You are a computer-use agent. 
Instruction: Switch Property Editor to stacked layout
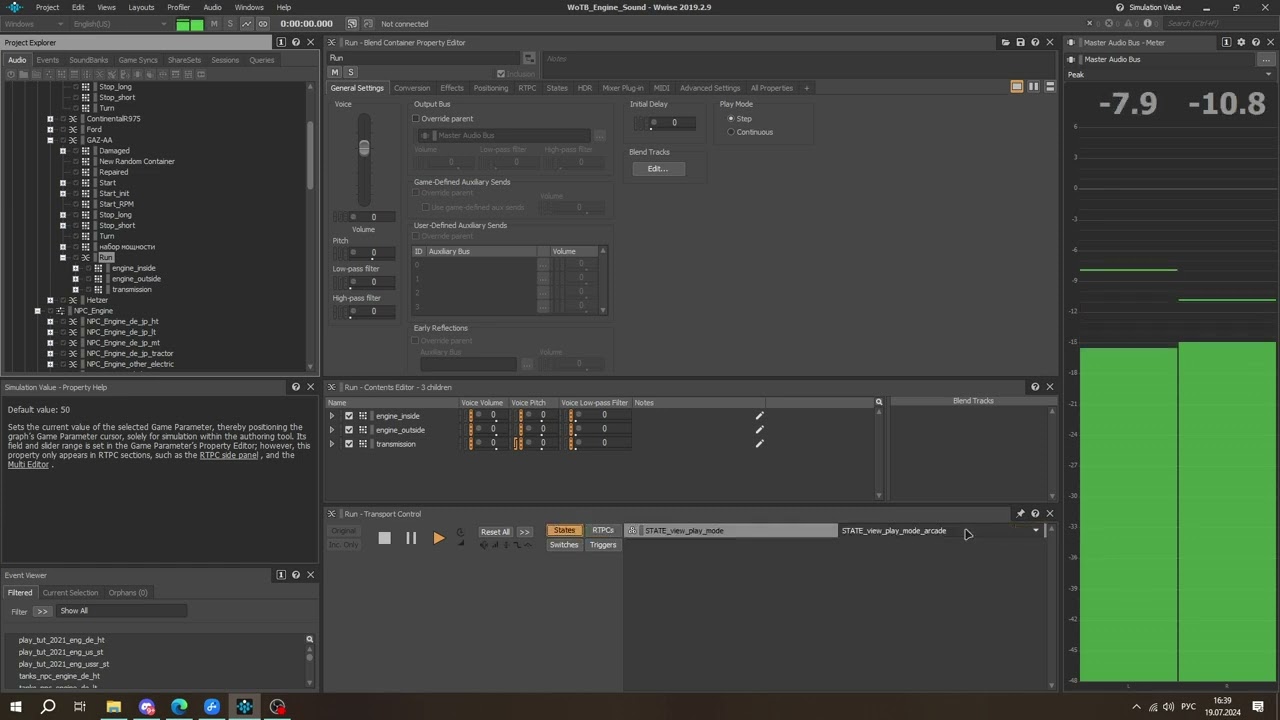click(x=1049, y=87)
